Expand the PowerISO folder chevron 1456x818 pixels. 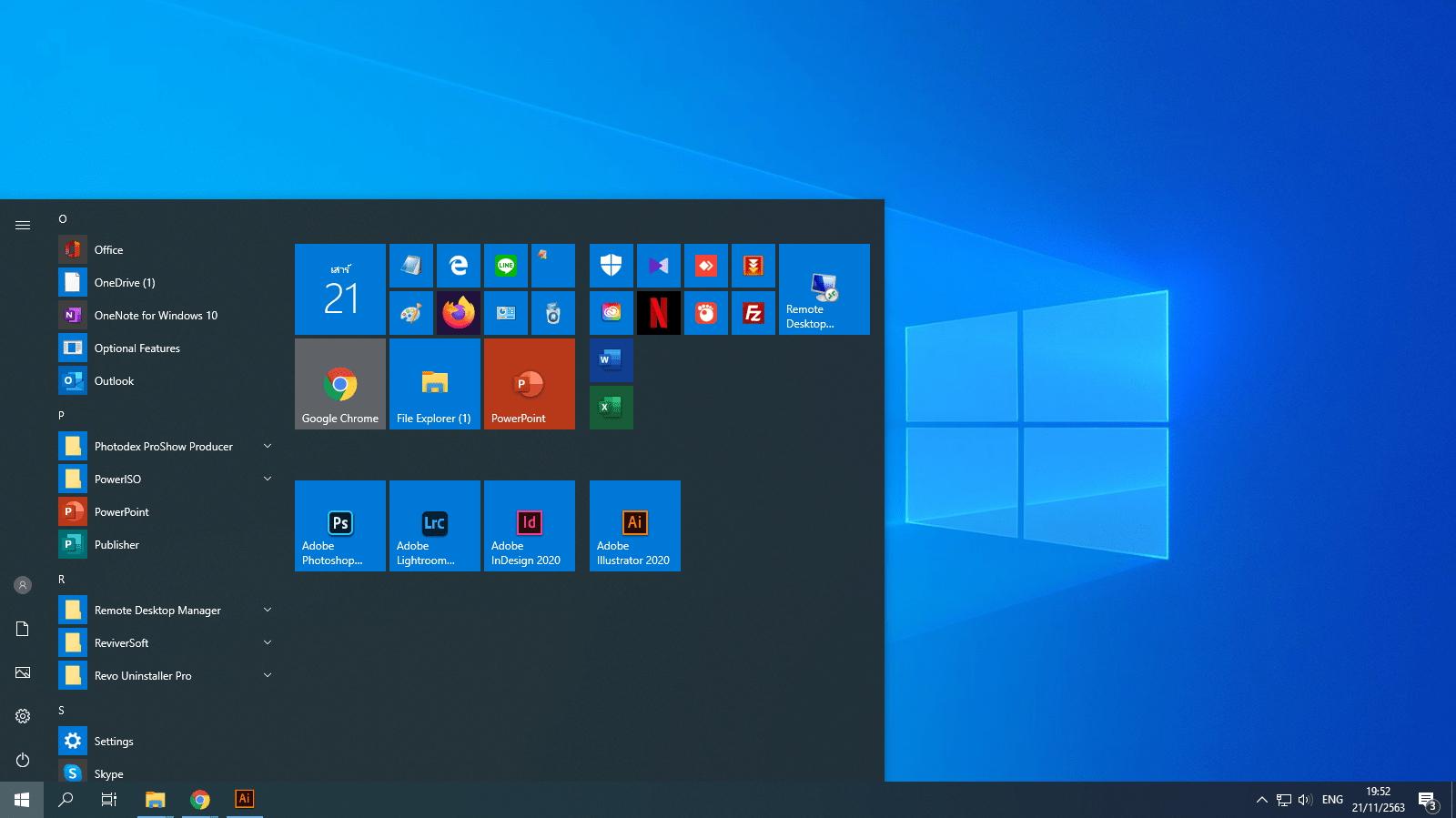coord(268,479)
